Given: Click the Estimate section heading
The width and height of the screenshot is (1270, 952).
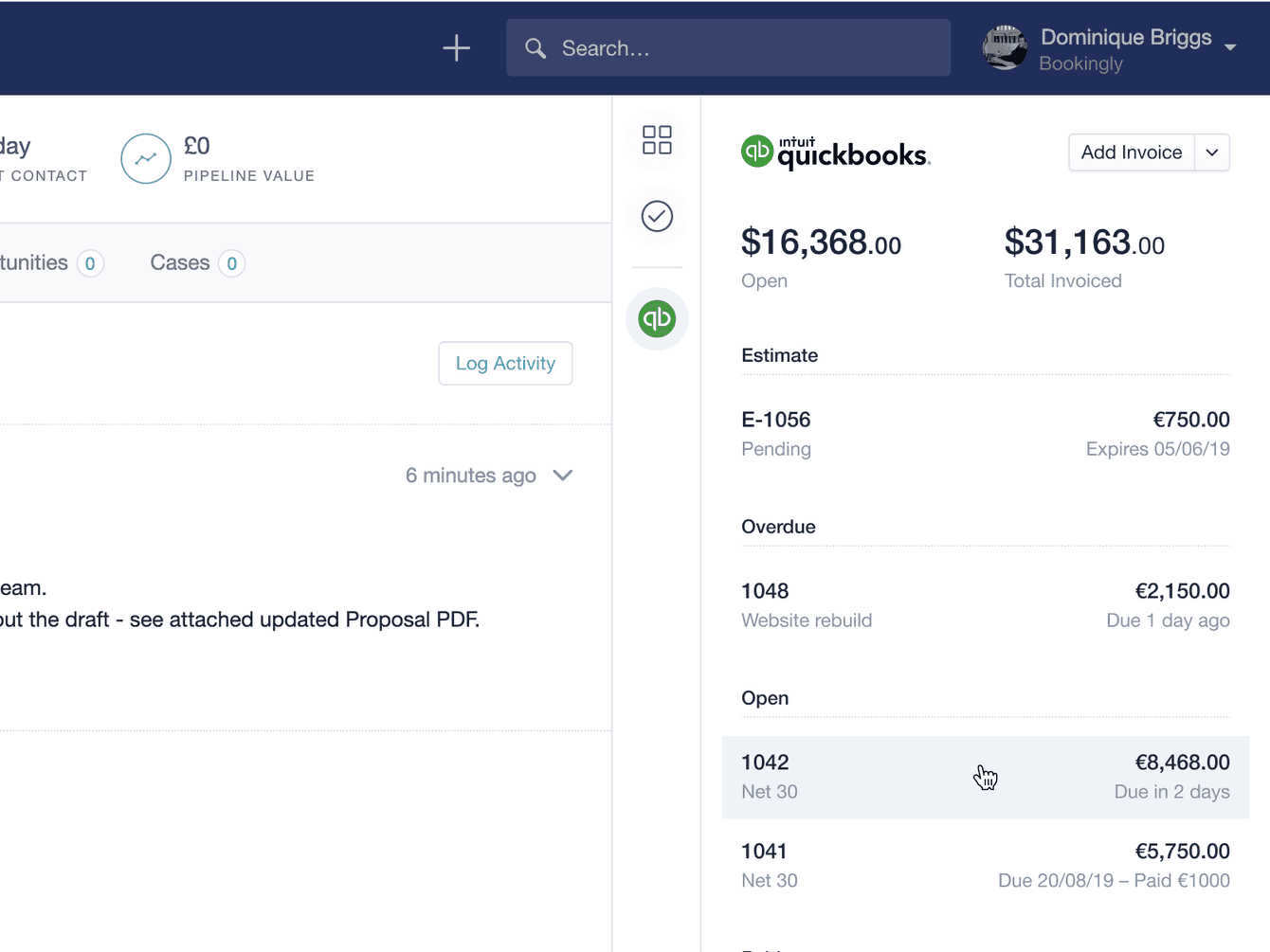Looking at the screenshot, I should pyautogui.click(x=780, y=355).
